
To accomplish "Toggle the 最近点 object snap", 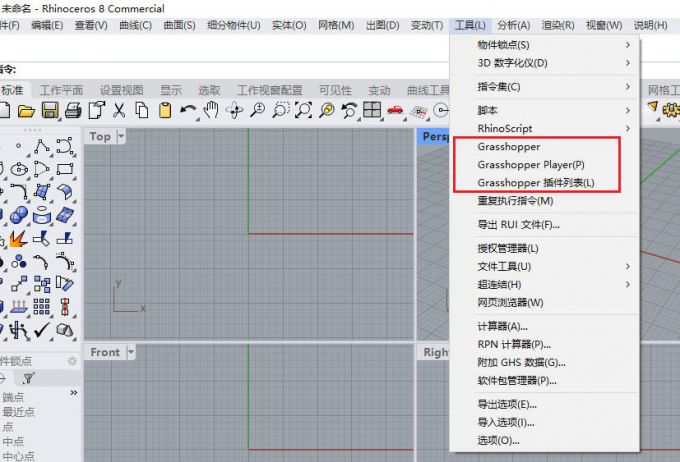I will tap(18, 412).
